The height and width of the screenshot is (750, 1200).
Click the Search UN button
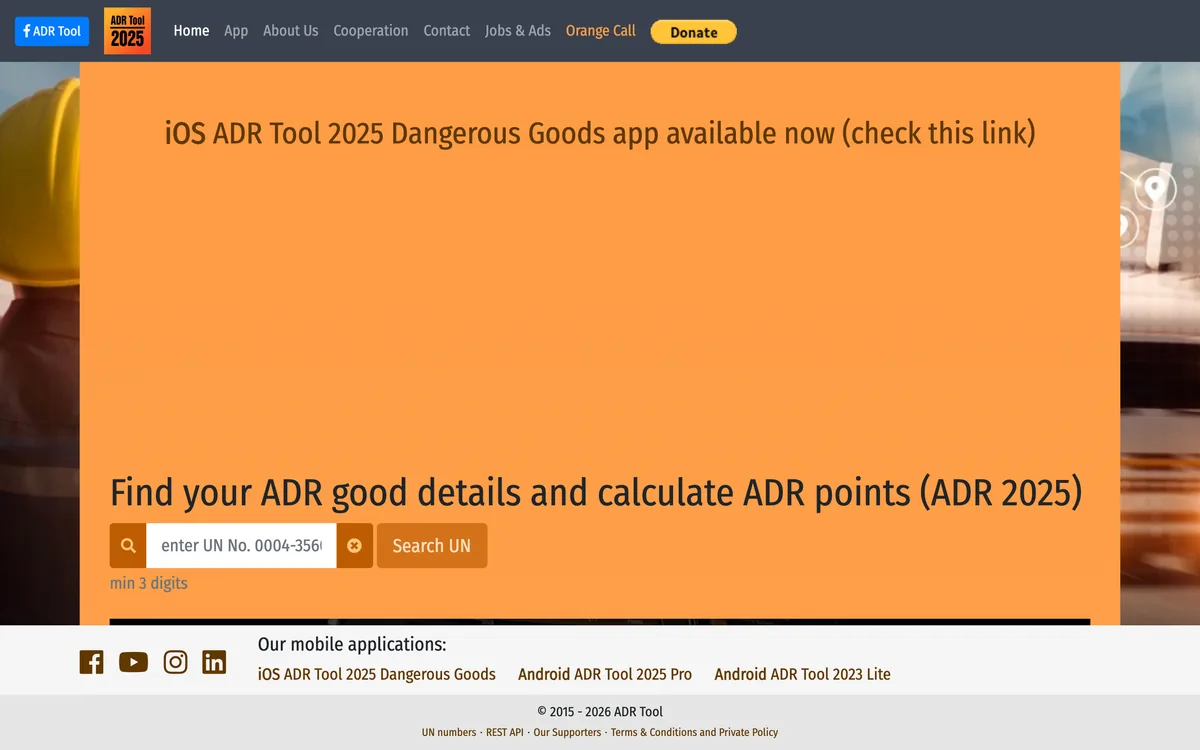432,546
